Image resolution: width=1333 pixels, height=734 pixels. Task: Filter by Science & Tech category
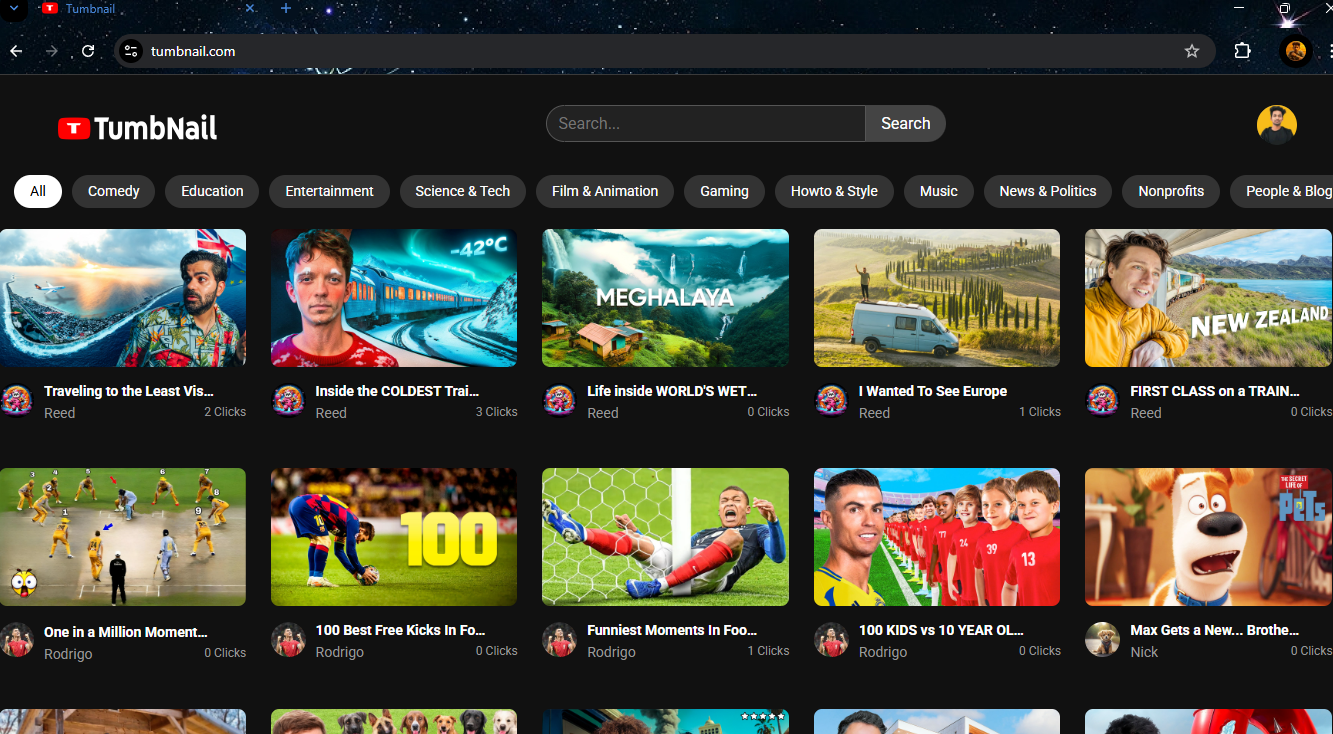point(463,191)
